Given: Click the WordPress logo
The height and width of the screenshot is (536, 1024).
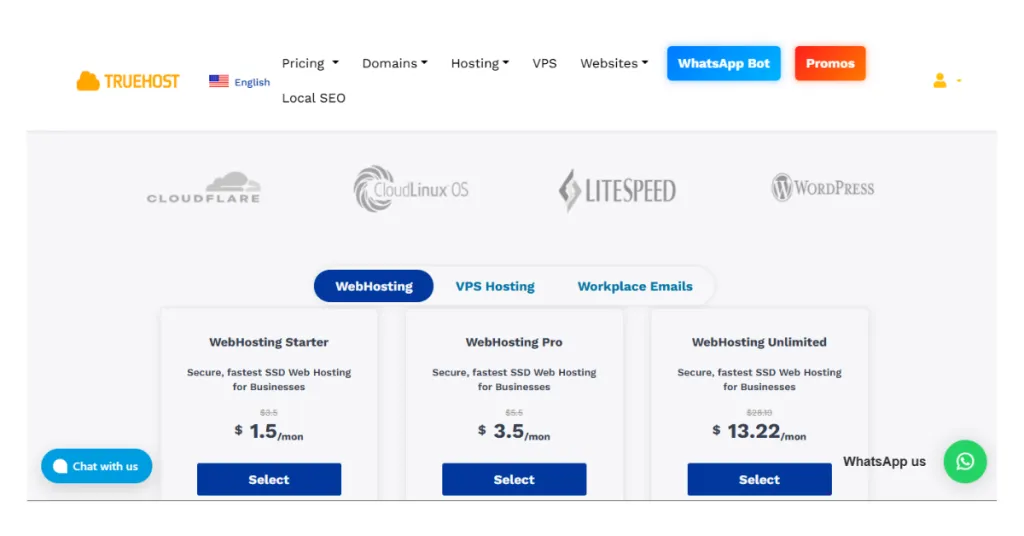Looking at the screenshot, I should tap(822, 188).
